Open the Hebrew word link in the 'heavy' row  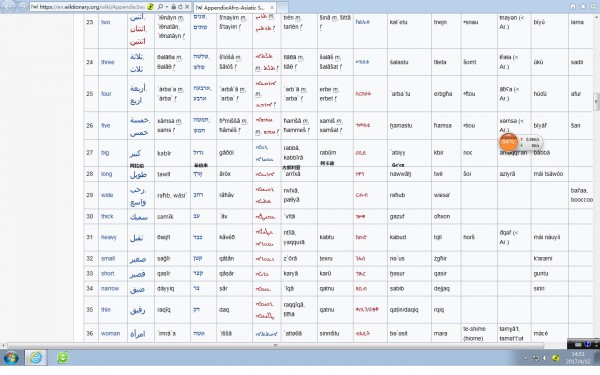tap(198, 237)
